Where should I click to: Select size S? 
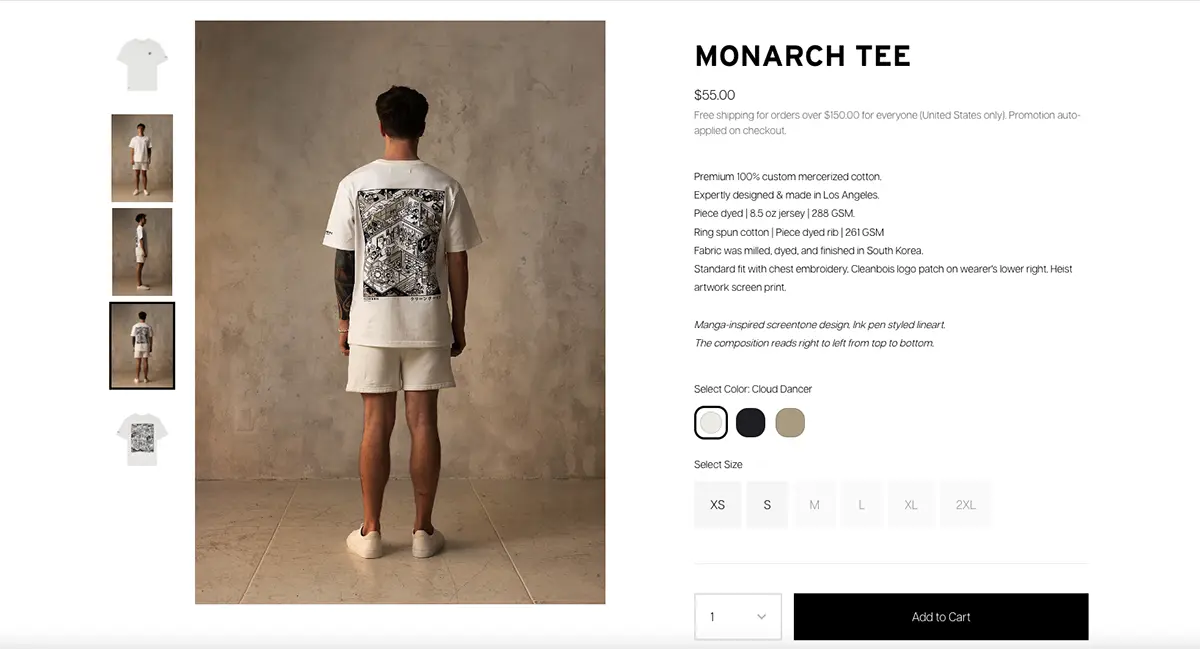click(x=767, y=505)
